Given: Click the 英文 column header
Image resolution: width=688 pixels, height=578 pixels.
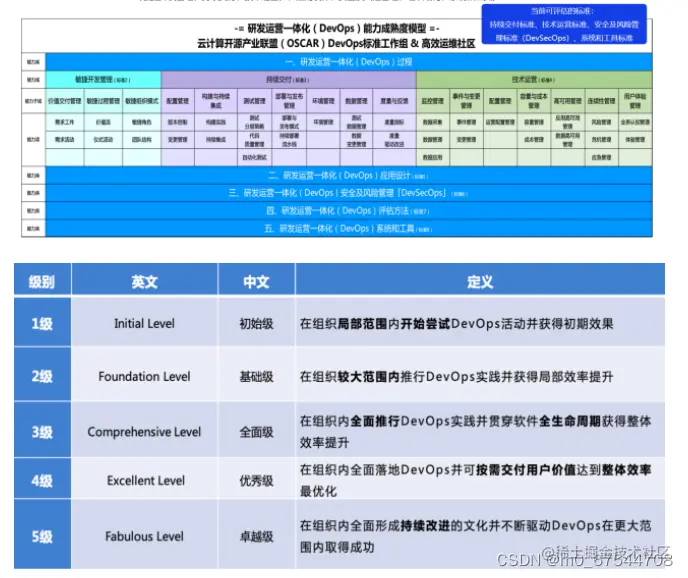Looking at the screenshot, I should pyautogui.click(x=144, y=281).
